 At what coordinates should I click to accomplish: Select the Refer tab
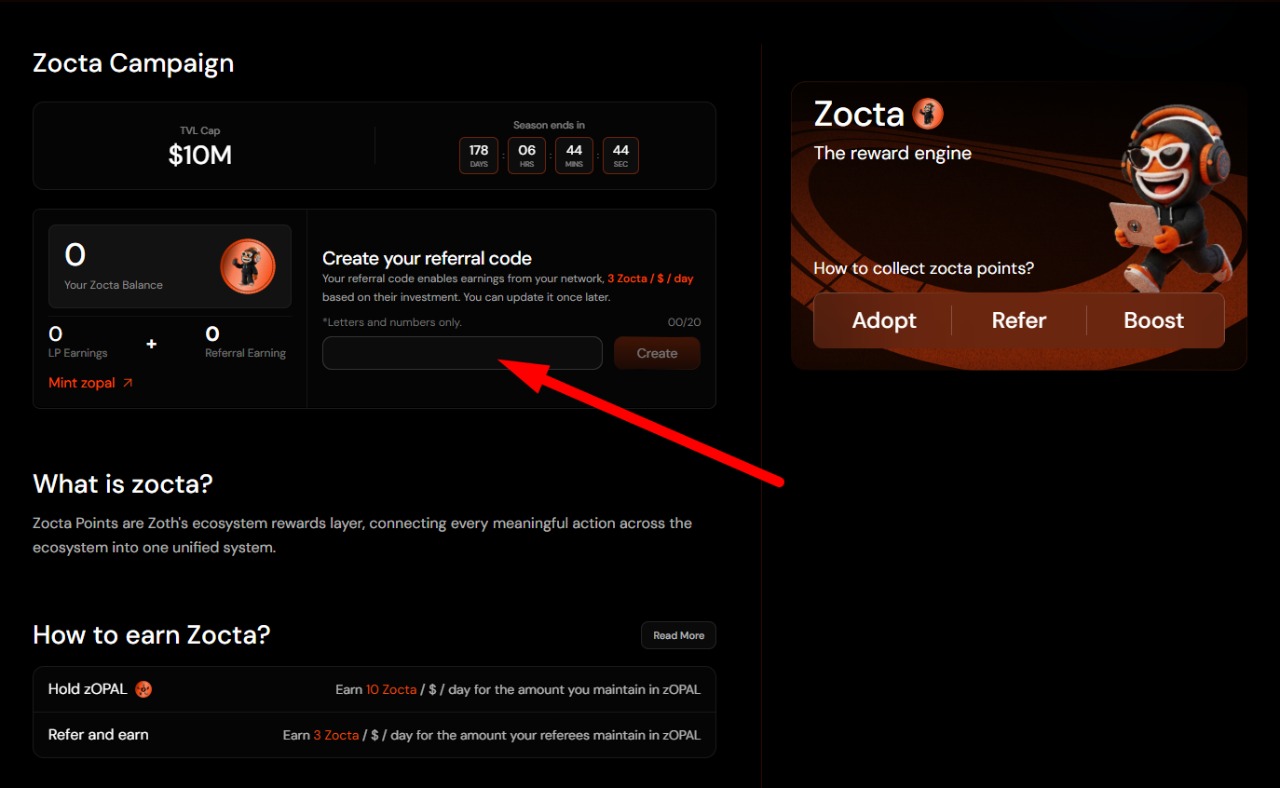point(1019,320)
